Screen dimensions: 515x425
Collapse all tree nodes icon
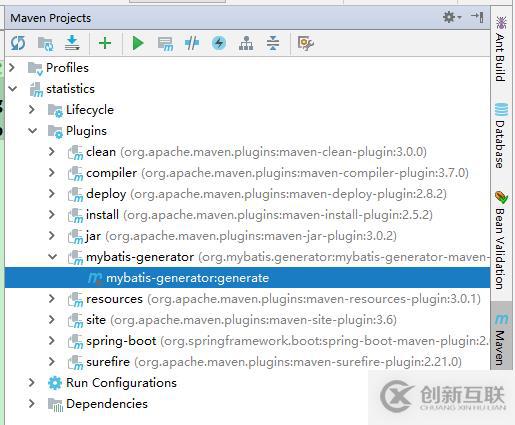click(273, 43)
